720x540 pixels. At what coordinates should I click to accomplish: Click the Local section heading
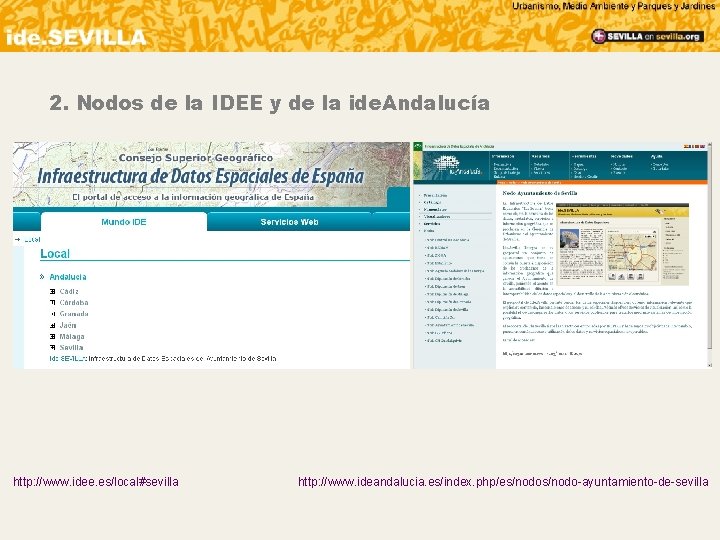pos(55,254)
